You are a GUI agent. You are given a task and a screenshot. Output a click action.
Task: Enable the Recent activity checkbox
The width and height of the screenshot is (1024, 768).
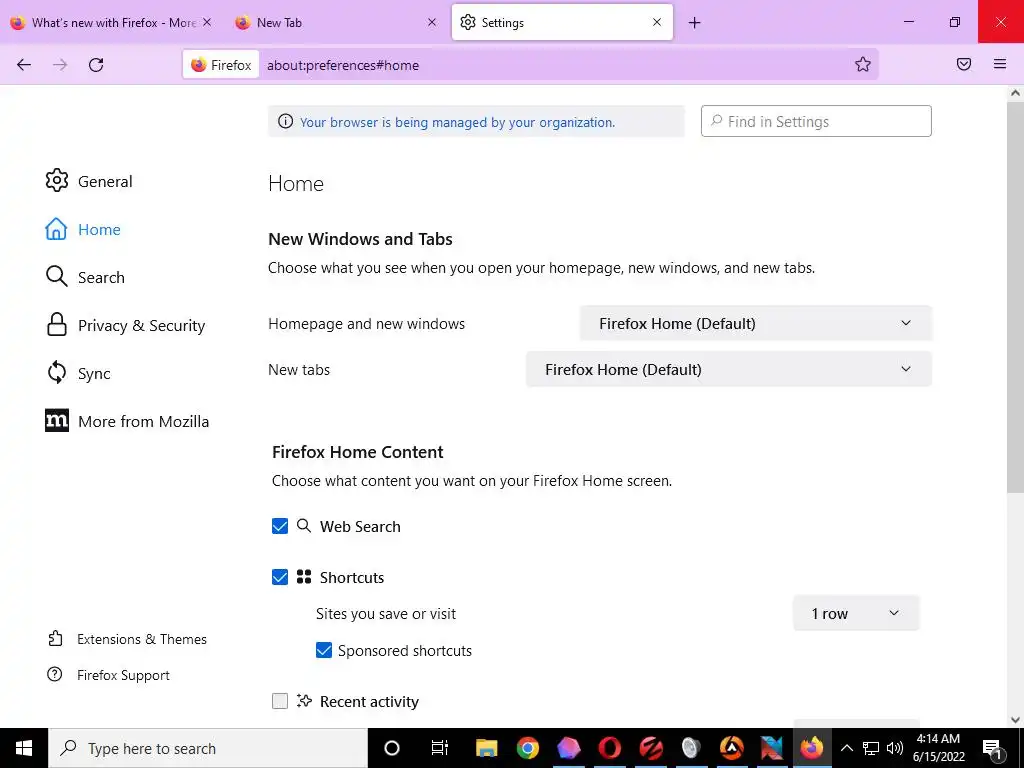pyautogui.click(x=280, y=701)
